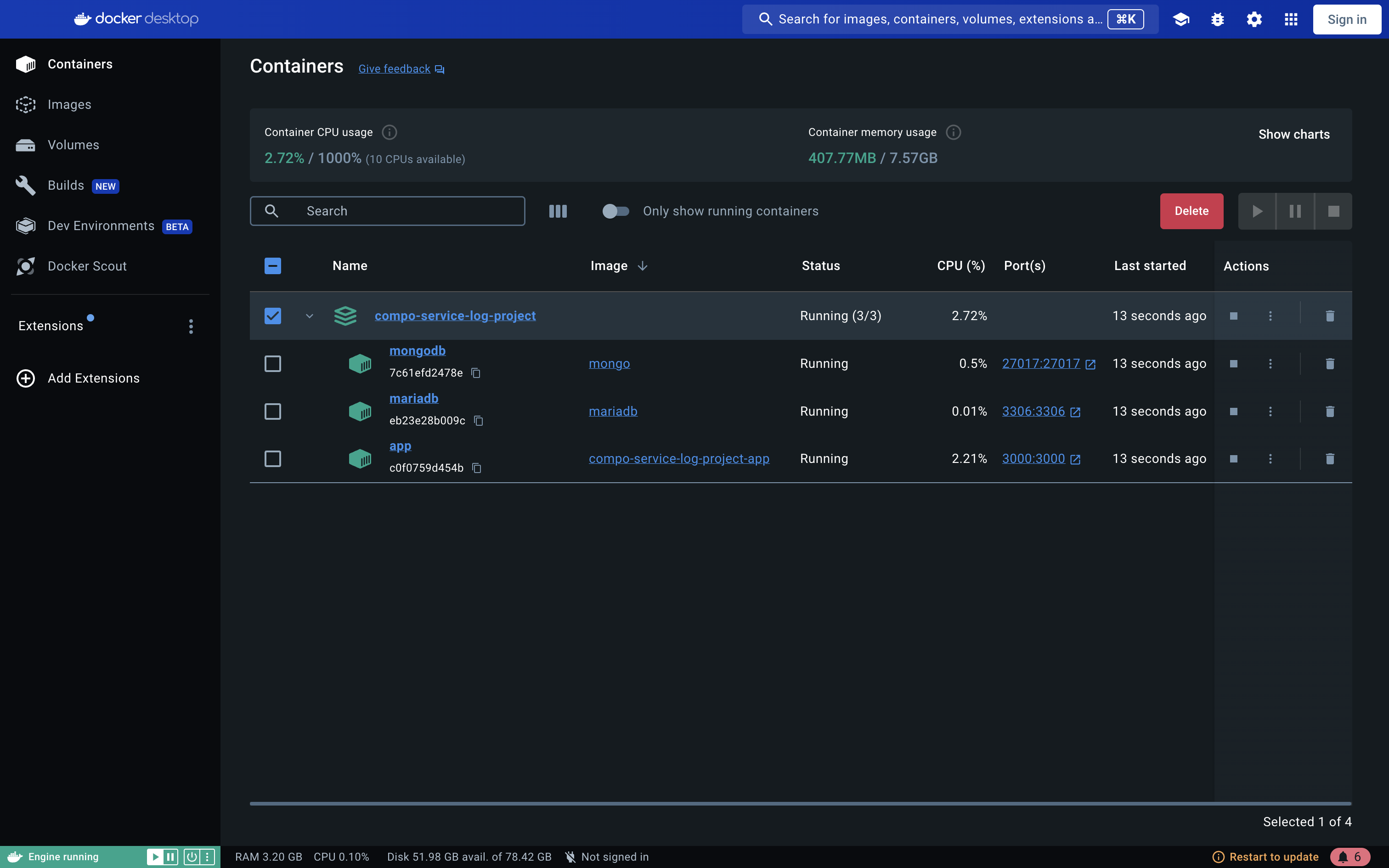1389x868 pixels.
Task: Open more actions for mongodb container
Action: click(x=1270, y=363)
